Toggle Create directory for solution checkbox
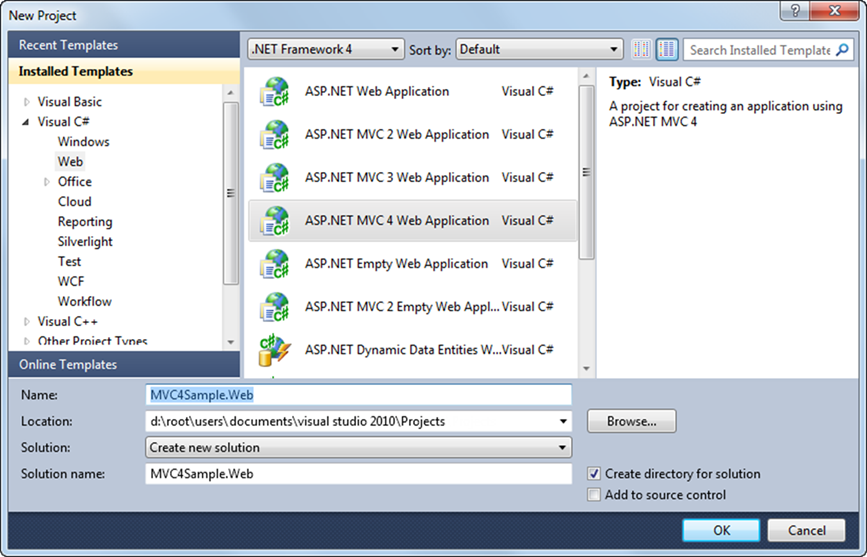The image size is (867, 557). 594,474
